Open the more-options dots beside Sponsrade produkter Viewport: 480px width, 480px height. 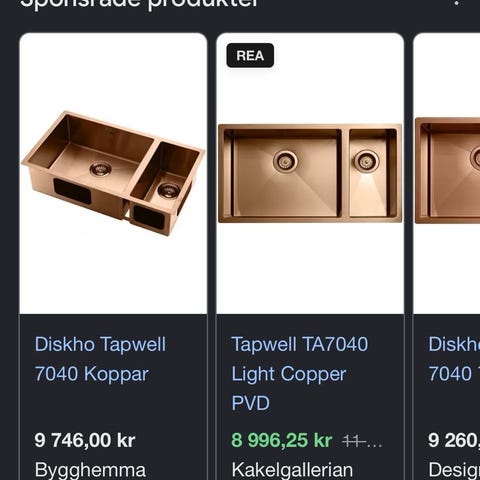point(457,3)
